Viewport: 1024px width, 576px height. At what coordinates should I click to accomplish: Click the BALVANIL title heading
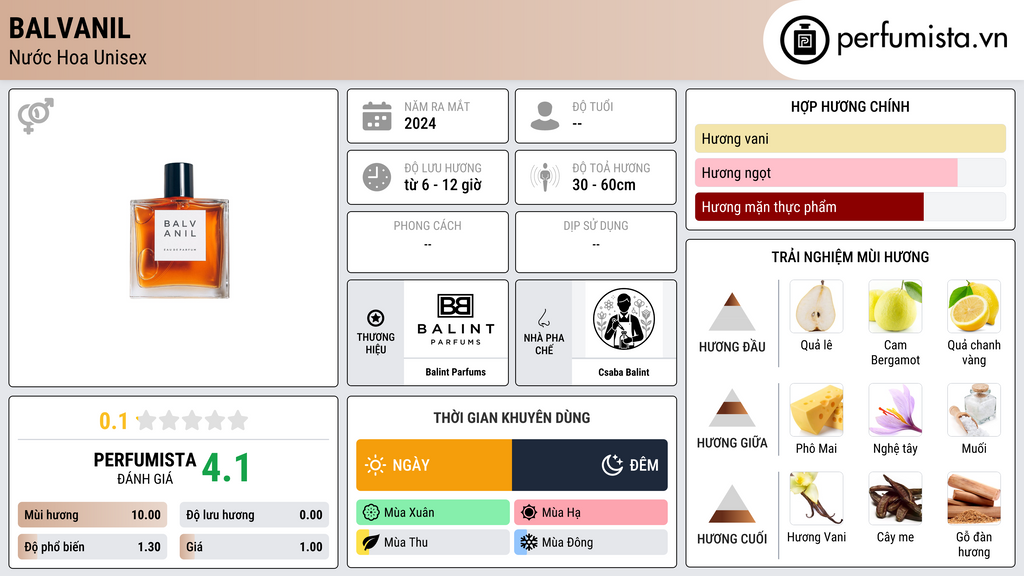70,29
